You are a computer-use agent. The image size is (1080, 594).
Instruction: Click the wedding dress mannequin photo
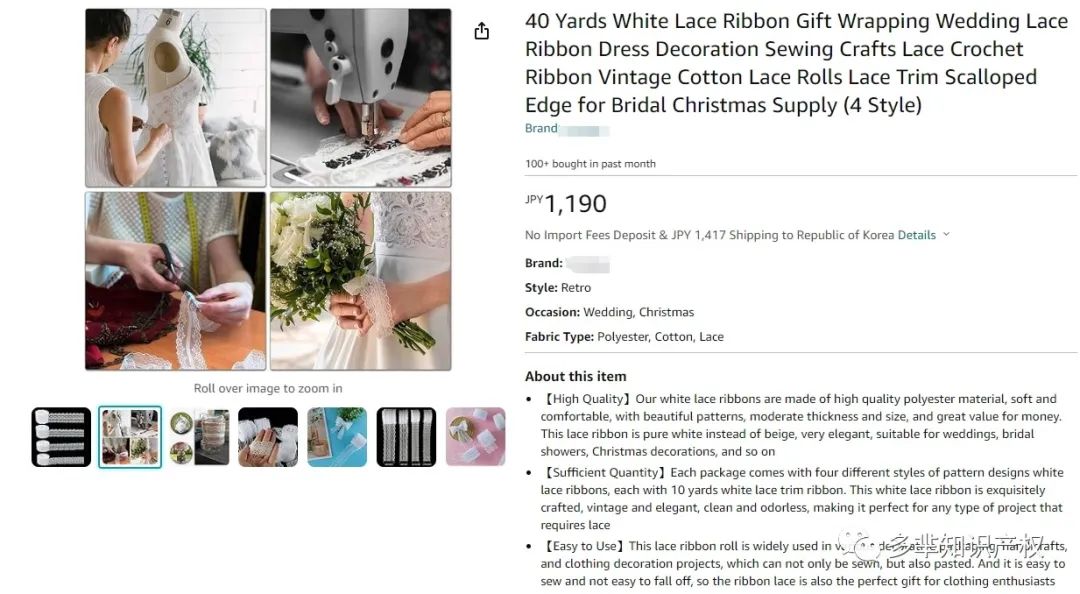176,98
